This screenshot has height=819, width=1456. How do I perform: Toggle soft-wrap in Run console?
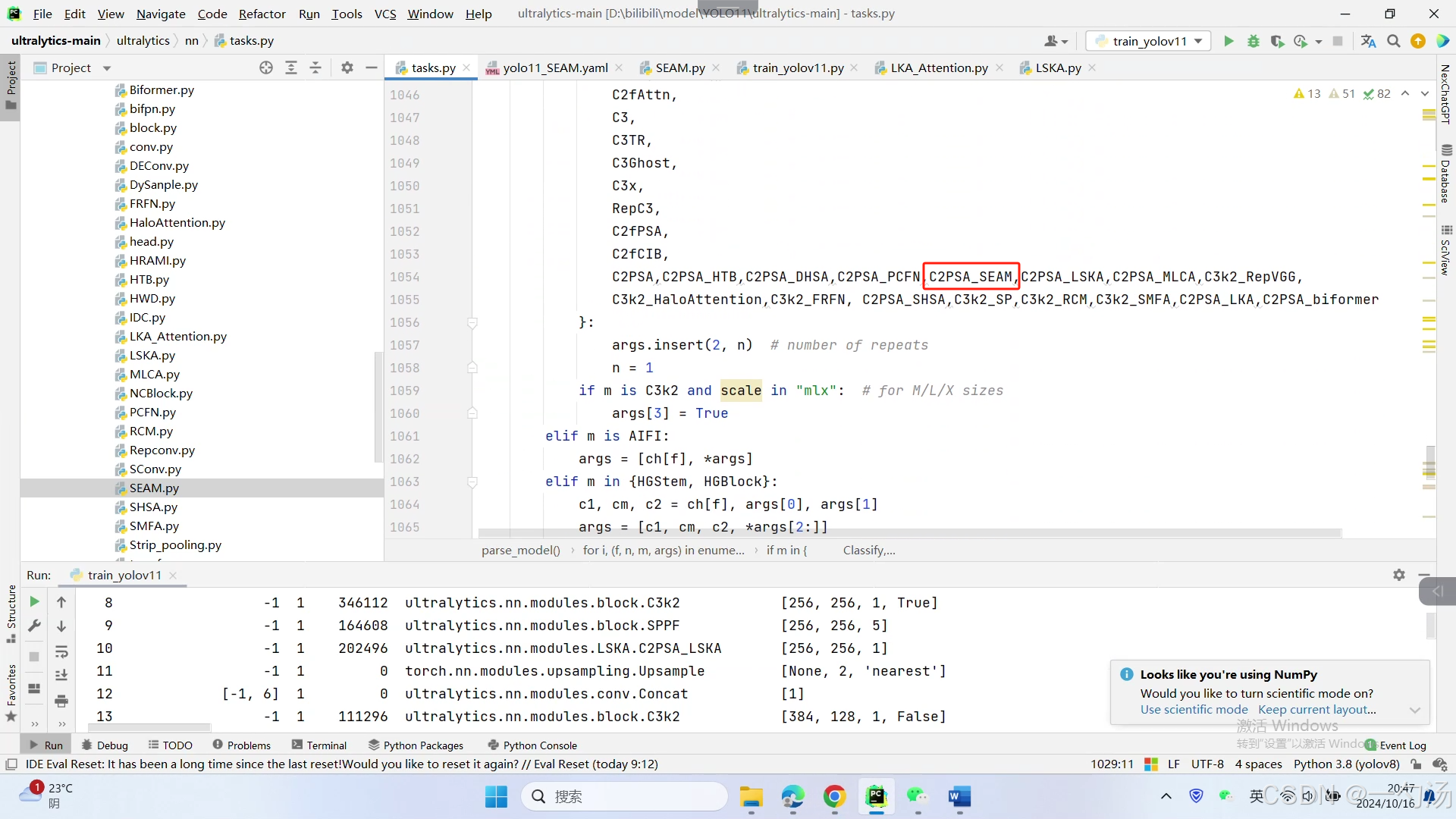point(61,652)
